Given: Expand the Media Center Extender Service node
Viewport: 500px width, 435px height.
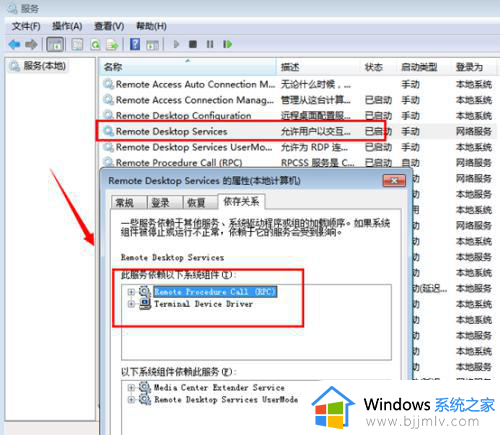Looking at the screenshot, I should tap(131, 388).
